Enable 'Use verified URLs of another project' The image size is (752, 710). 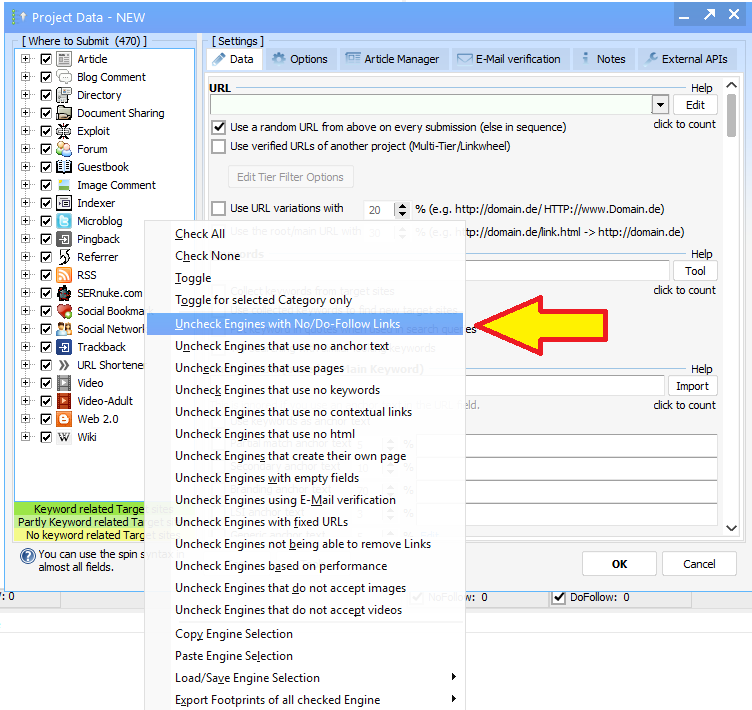[x=219, y=146]
